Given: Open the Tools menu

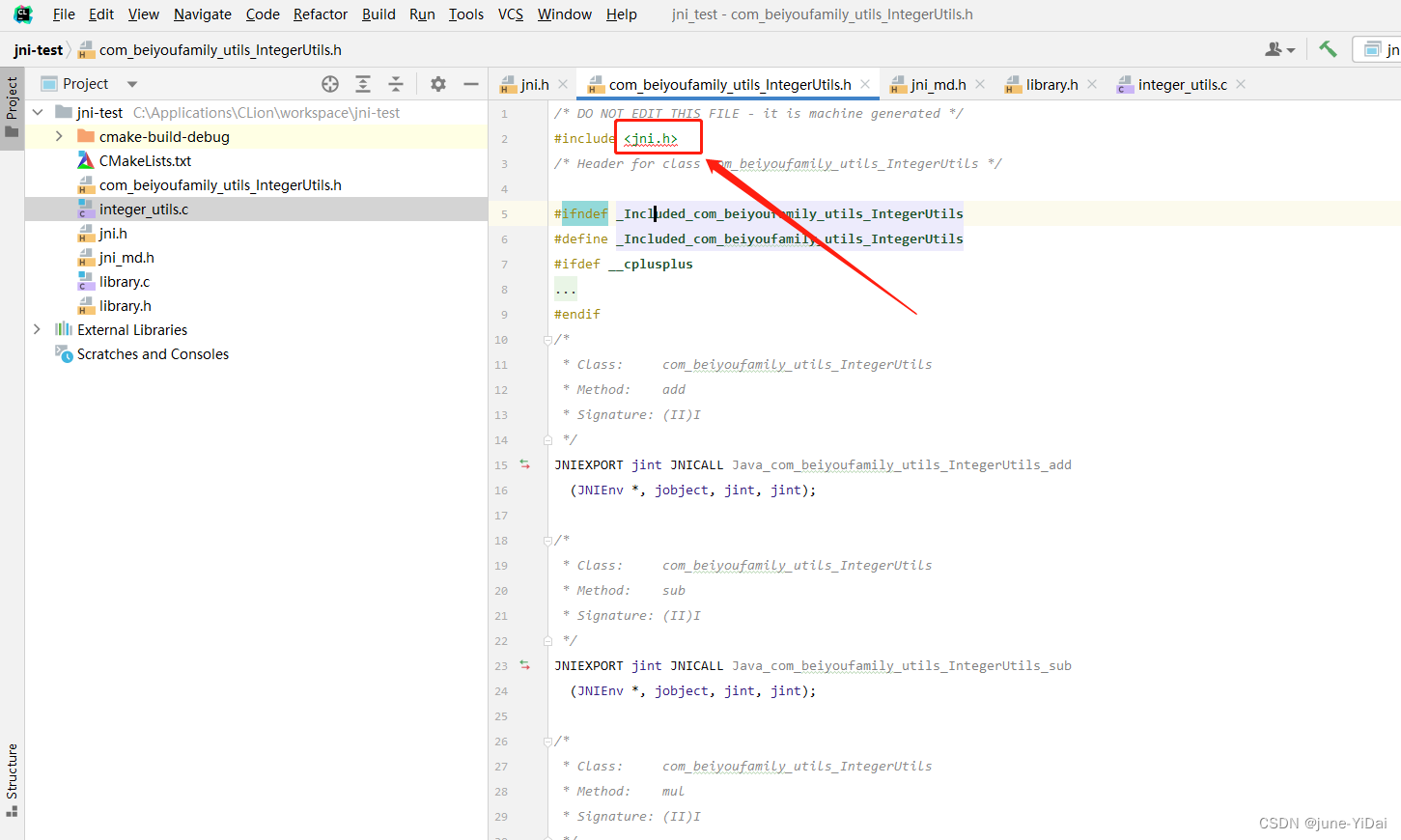Looking at the screenshot, I should coord(466,14).
